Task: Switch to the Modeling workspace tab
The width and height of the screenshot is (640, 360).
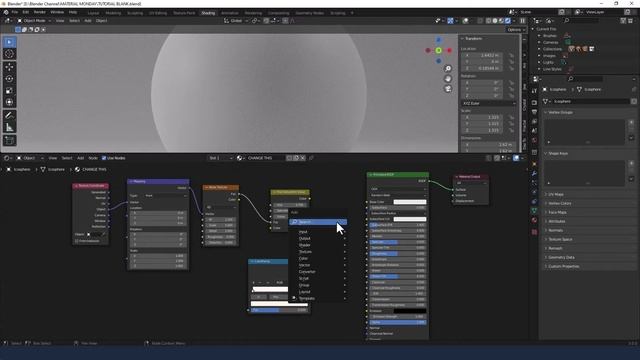Action: 113,13
